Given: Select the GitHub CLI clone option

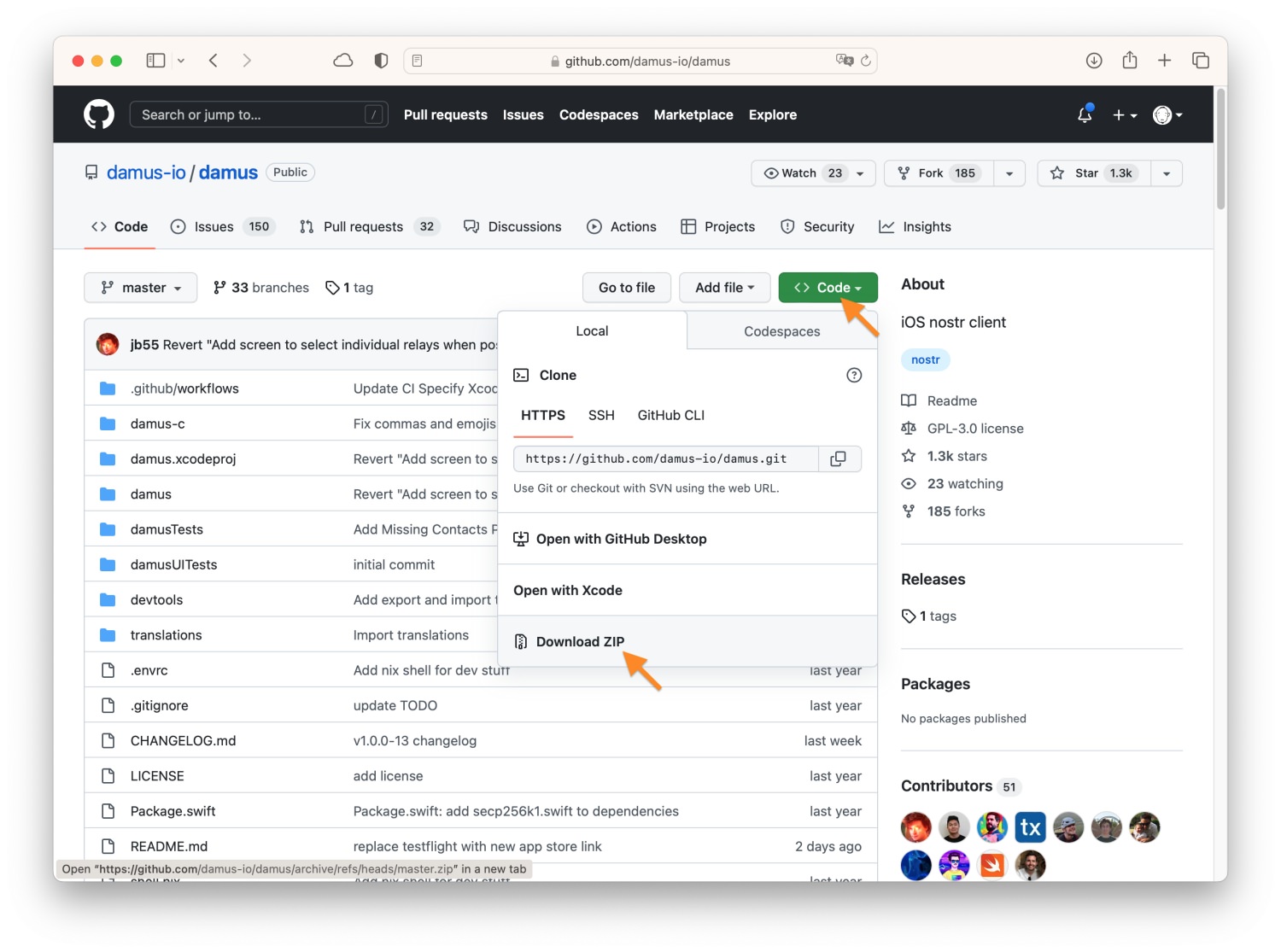Looking at the screenshot, I should coord(671,415).
